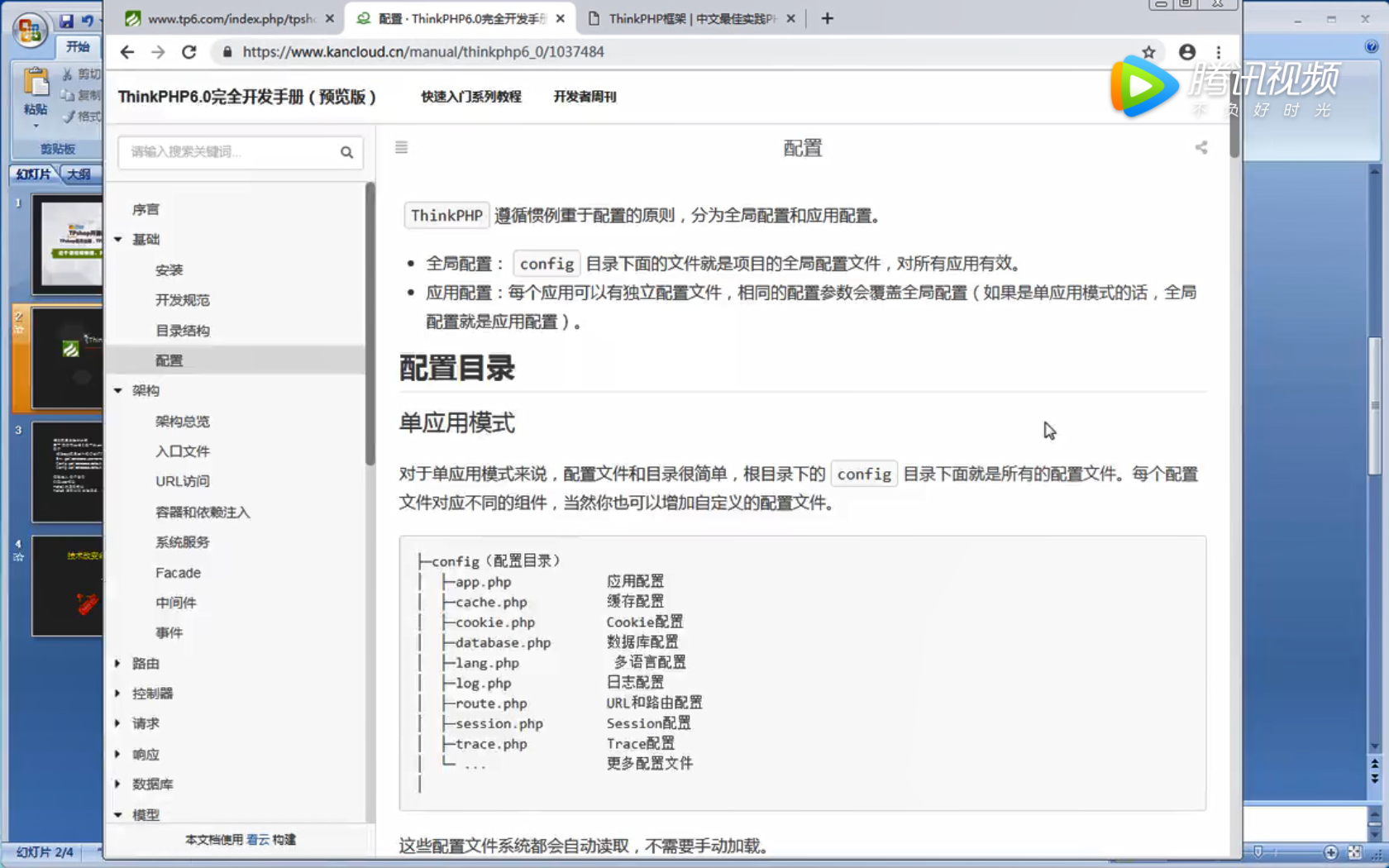Screen dimensions: 1389x868
Task: Click the browser forward arrow
Action: [x=158, y=52]
